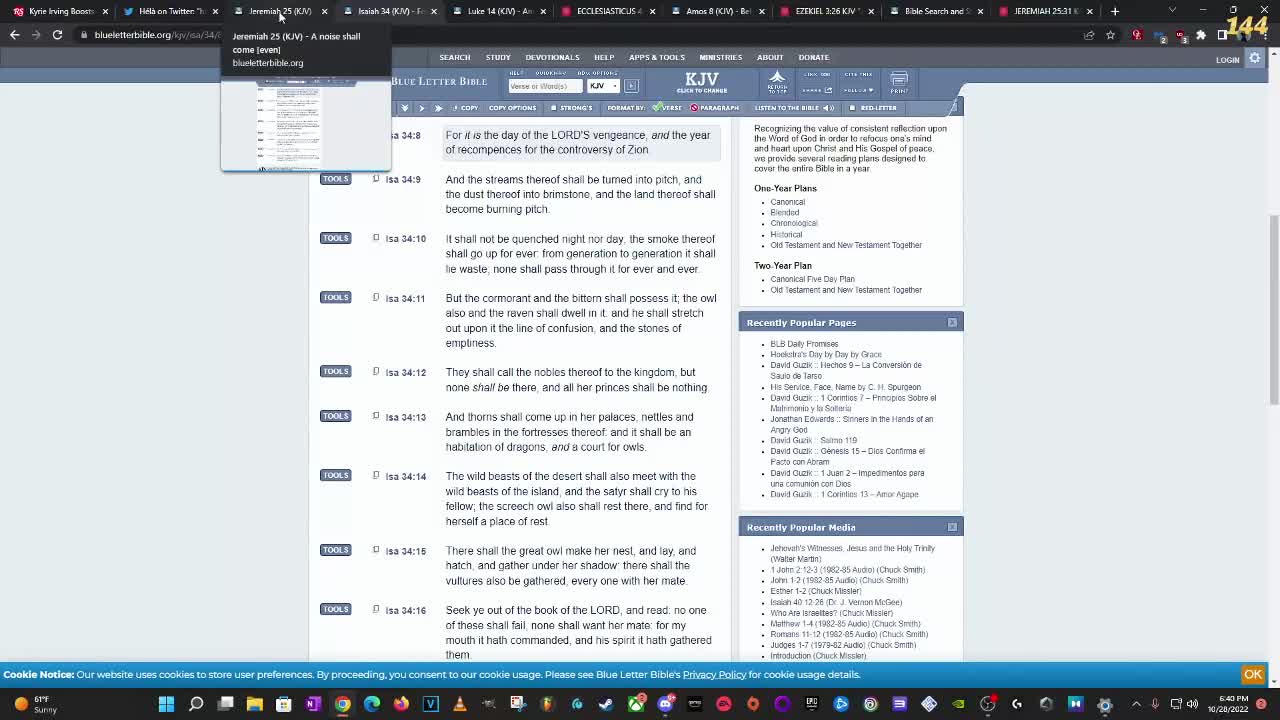Open the Devotionals menu
Screen dimensions: 1280x720
click(552, 57)
